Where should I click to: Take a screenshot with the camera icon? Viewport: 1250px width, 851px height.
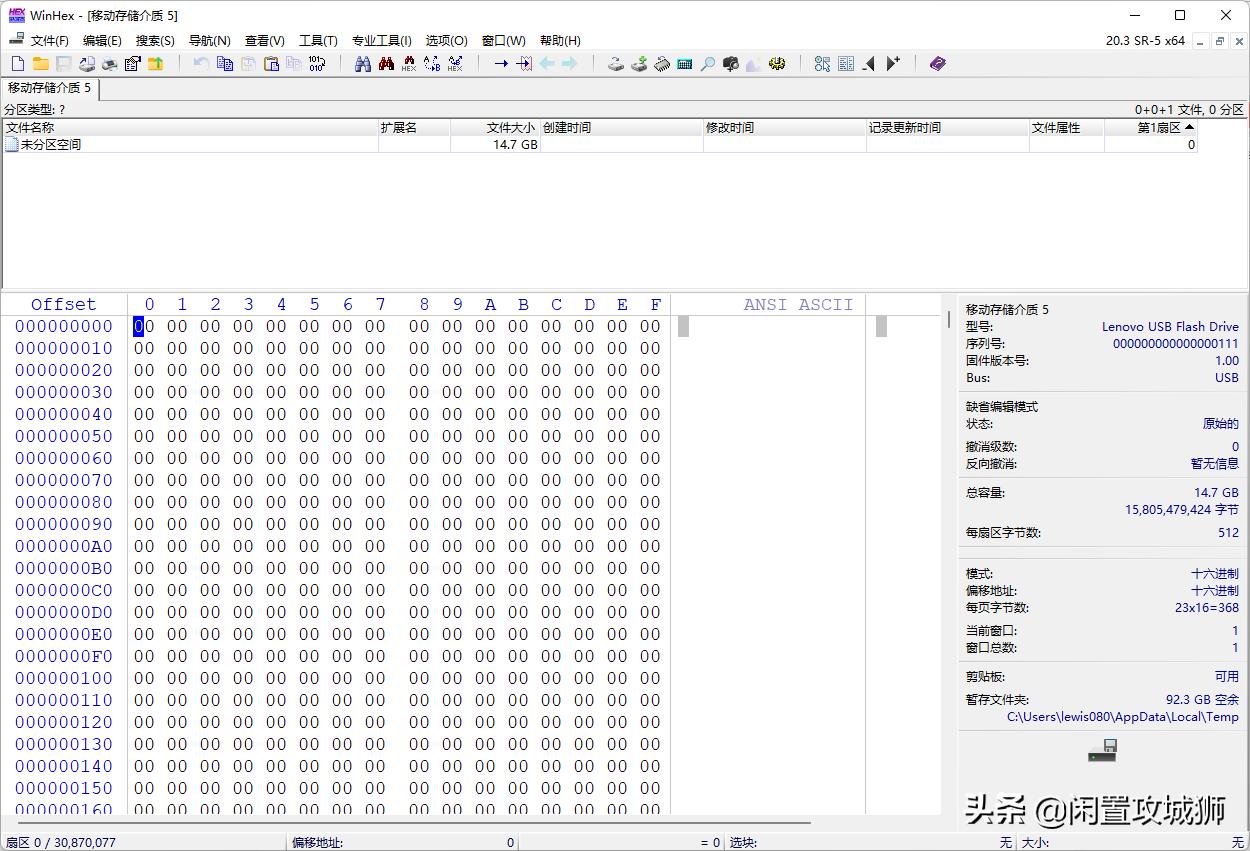(x=730, y=63)
